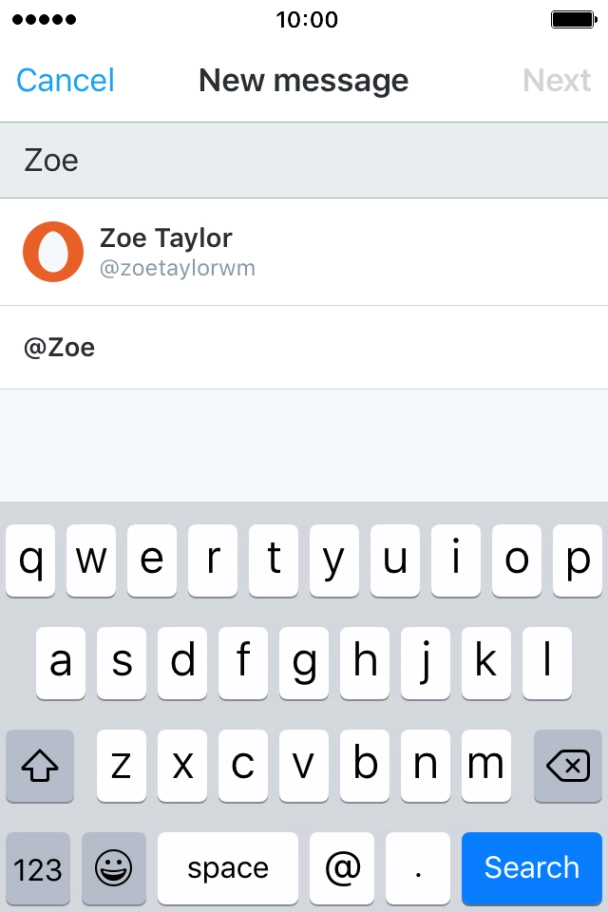
Task: Tap the backspace delete key
Action: tap(568, 766)
